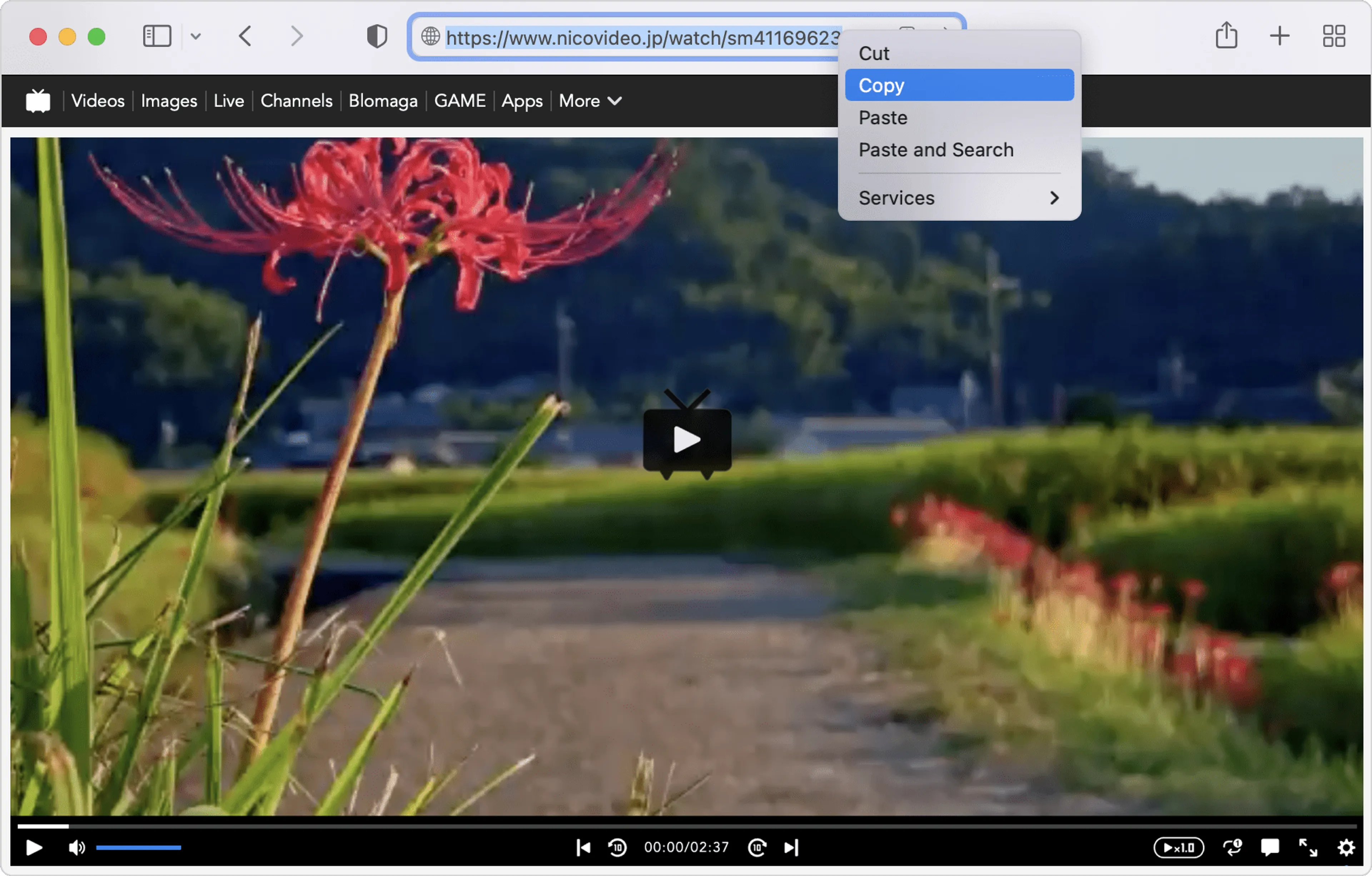This screenshot has height=876, width=1372.
Task: Open player settings gear icon
Action: (x=1346, y=847)
